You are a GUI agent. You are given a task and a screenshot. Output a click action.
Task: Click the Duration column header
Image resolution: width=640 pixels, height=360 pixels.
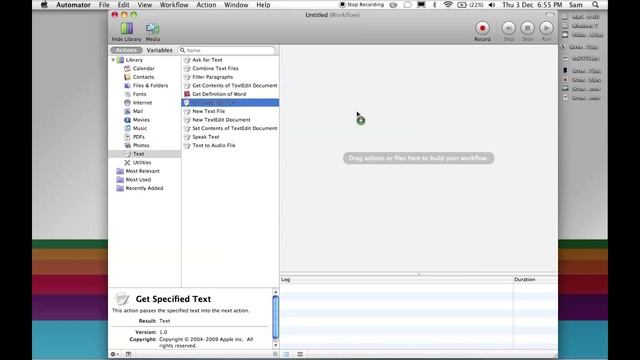point(535,280)
